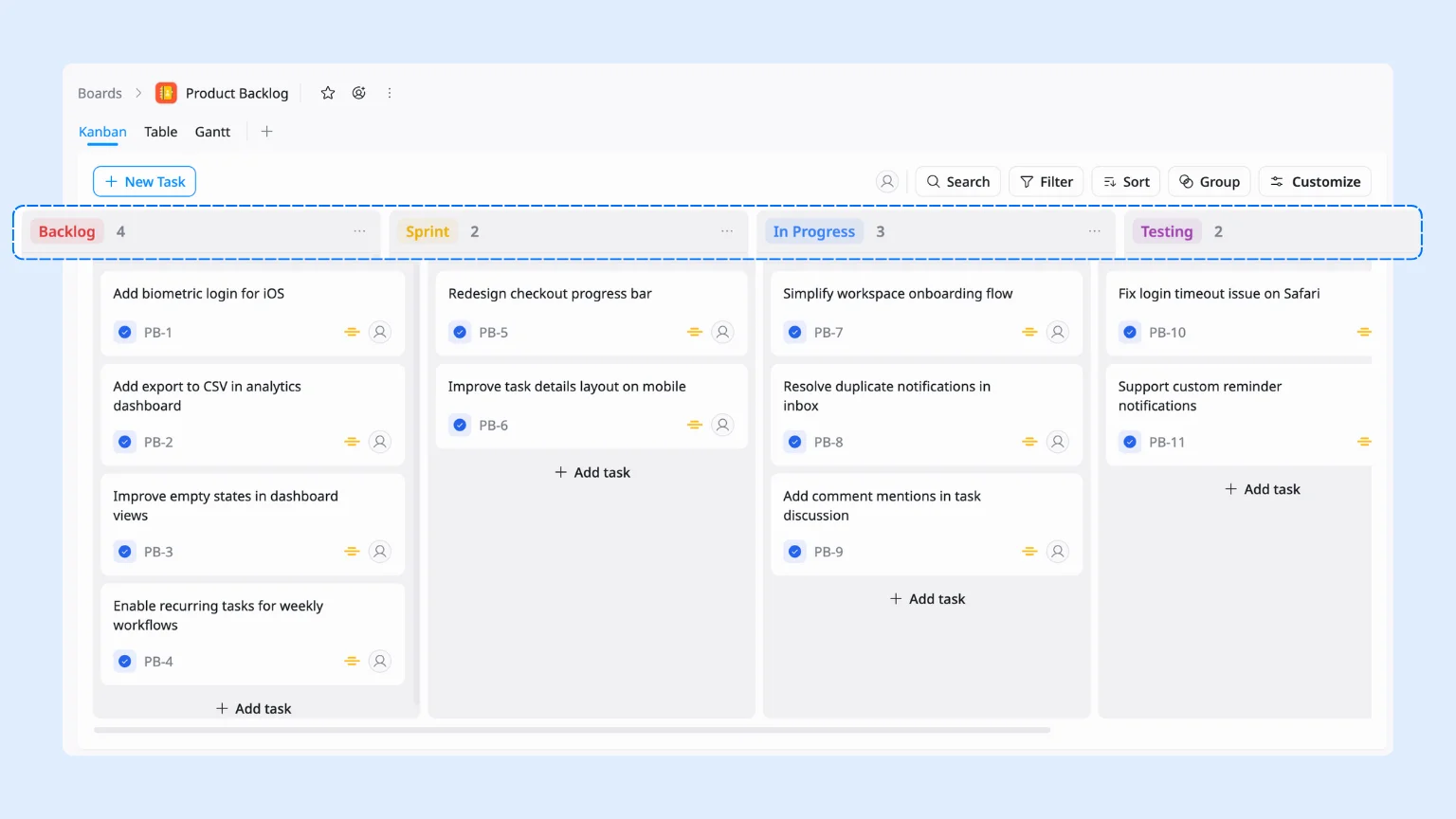The image size is (1456, 819).
Task: Star the Product Backlog board
Action: tap(328, 93)
